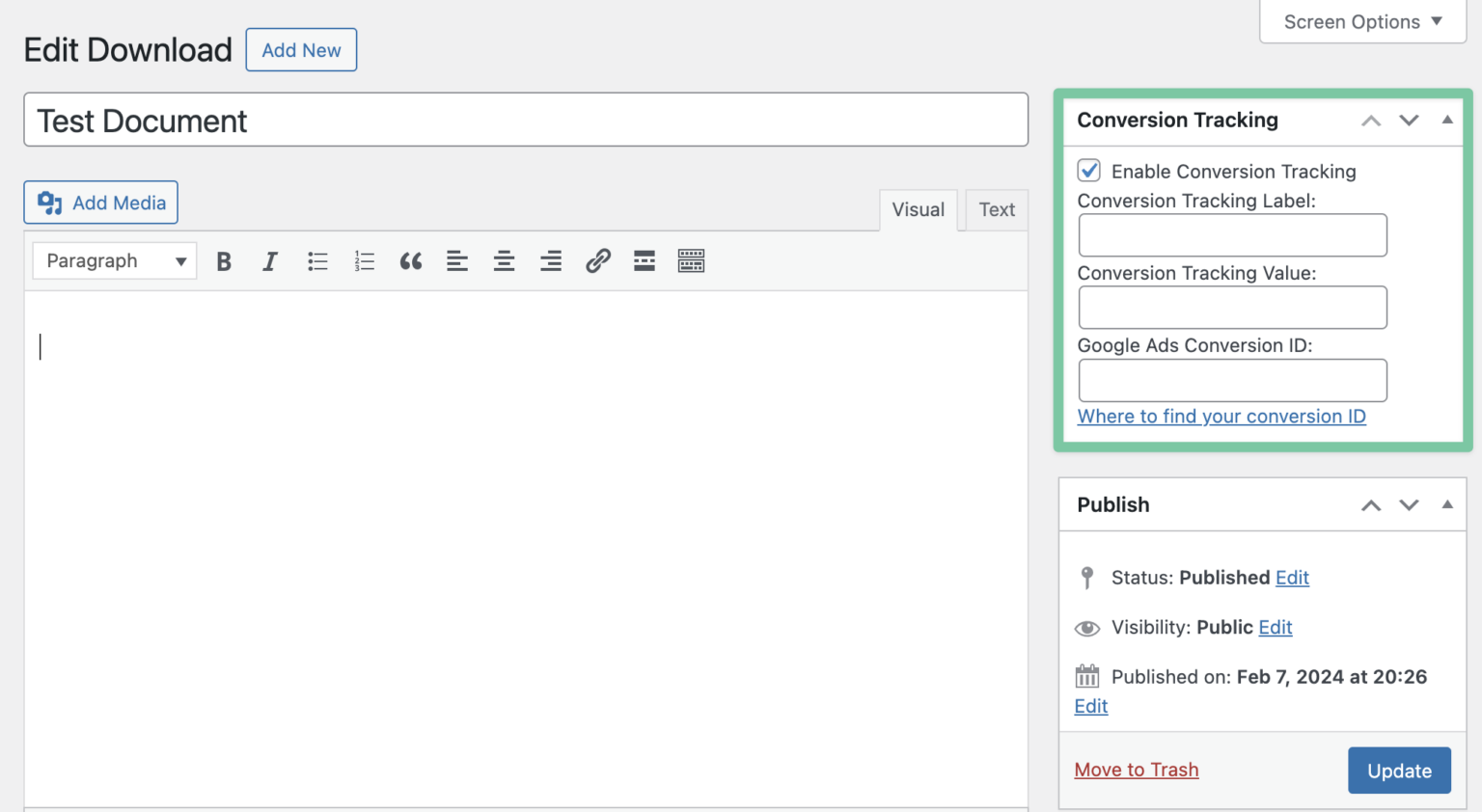The image size is (1482, 812).
Task: Insert Read More tag
Action: [645, 261]
